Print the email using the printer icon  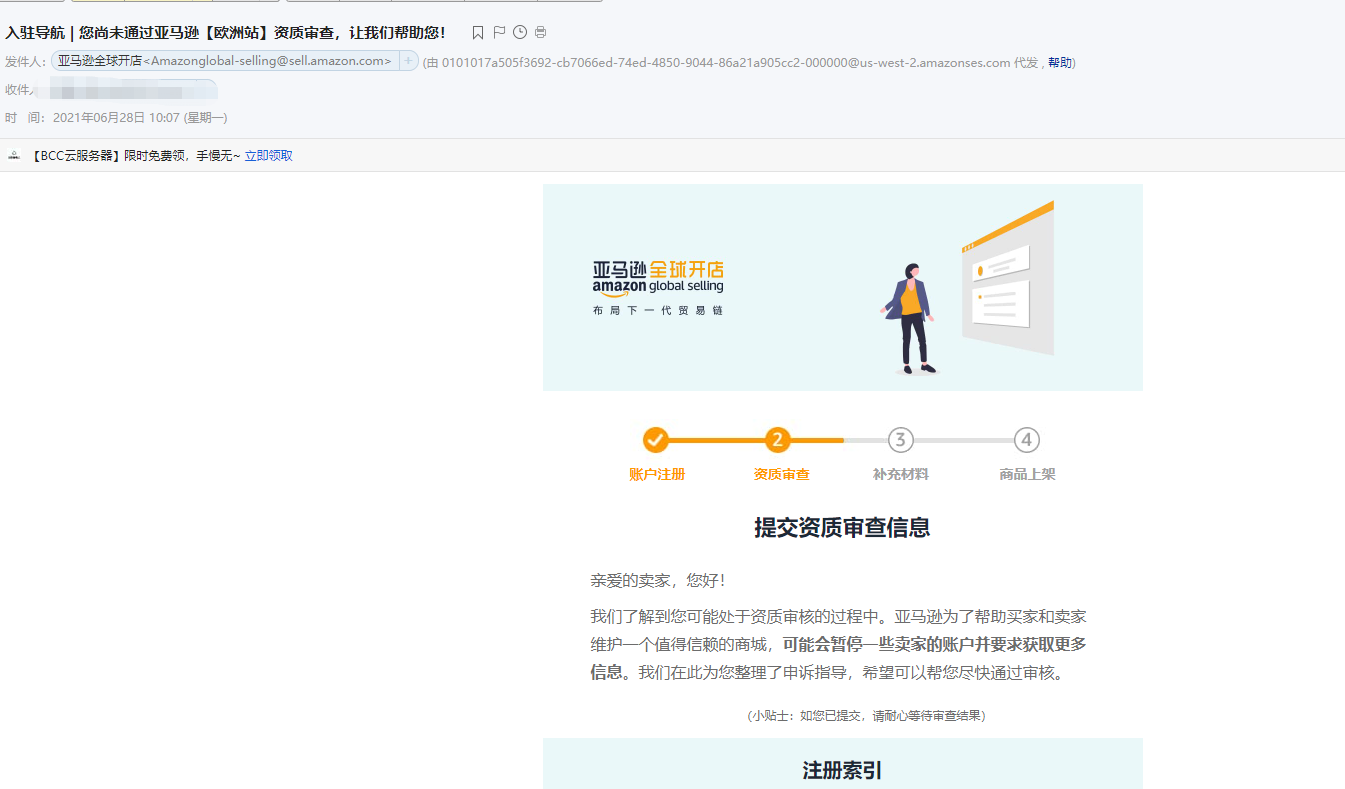(x=541, y=33)
